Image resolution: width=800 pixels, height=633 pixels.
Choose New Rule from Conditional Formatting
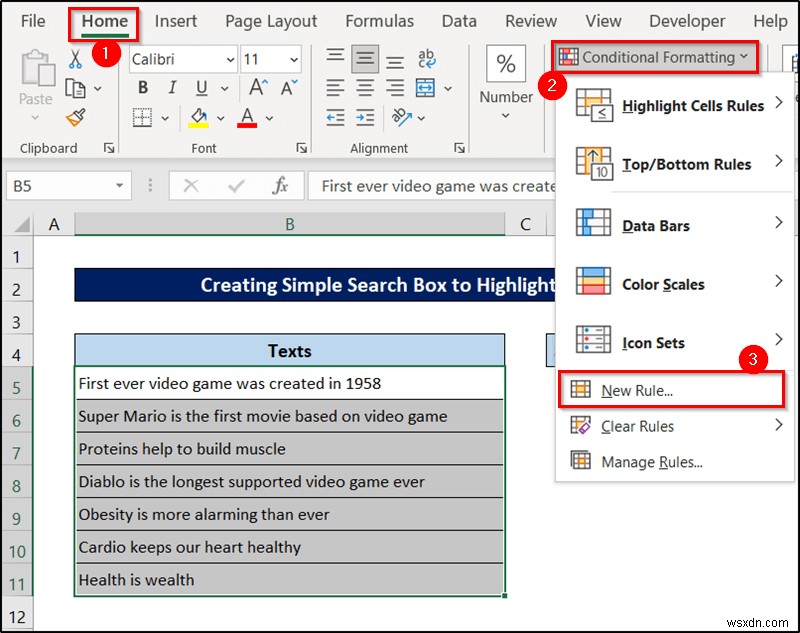point(637,390)
